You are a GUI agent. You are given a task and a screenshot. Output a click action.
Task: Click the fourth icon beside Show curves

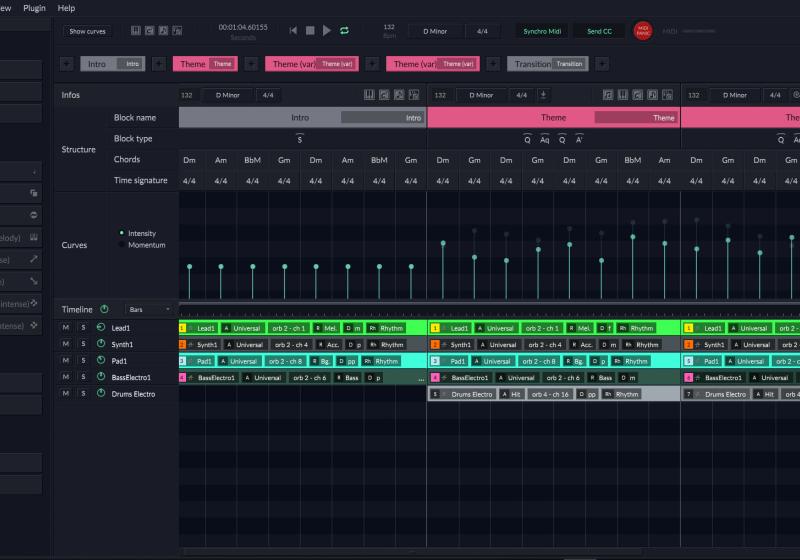pyautogui.click(x=177, y=31)
